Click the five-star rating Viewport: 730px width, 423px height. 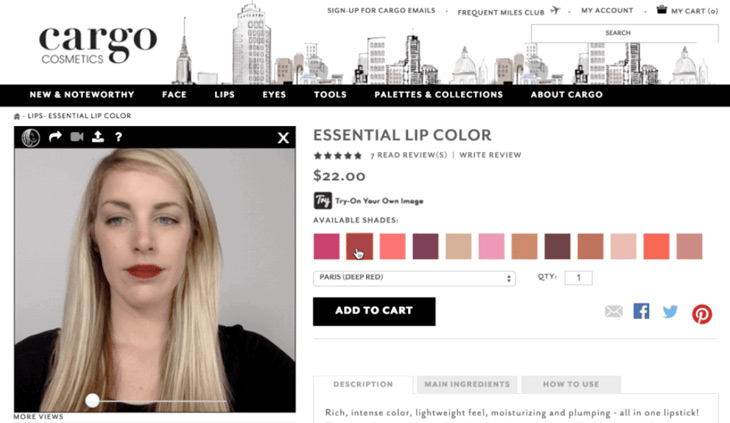point(338,155)
